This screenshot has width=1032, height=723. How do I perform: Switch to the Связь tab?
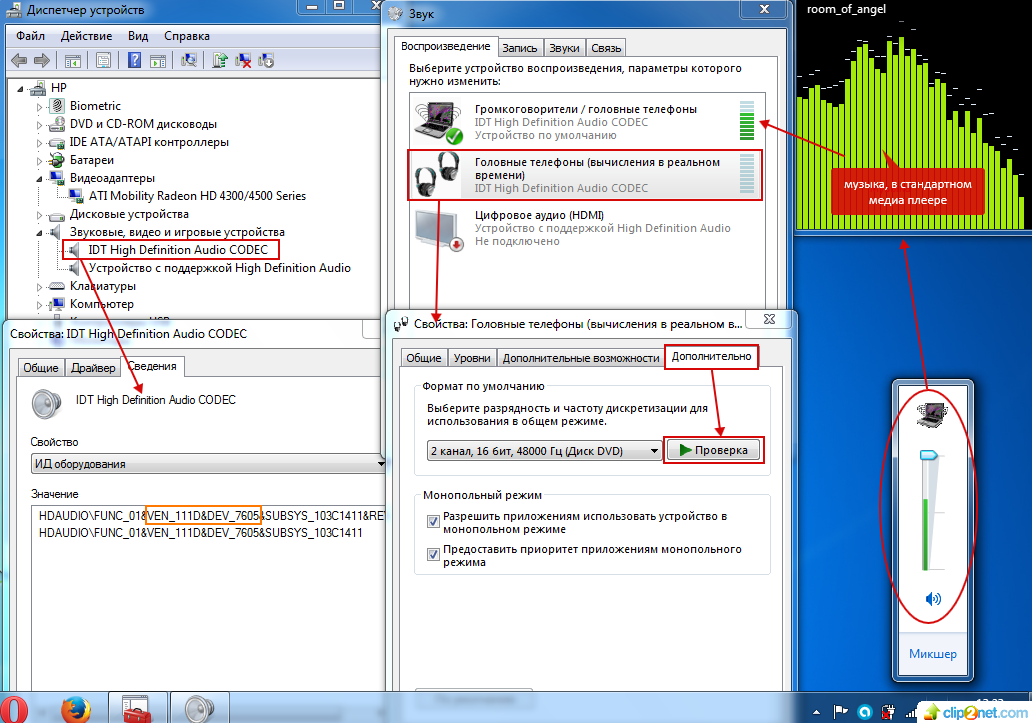click(606, 48)
